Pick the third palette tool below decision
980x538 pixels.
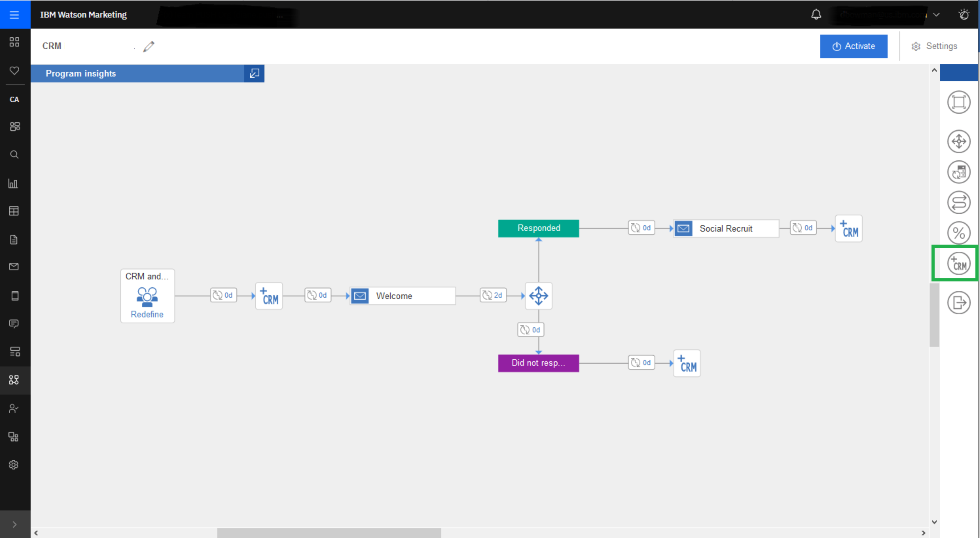[959, 172]
